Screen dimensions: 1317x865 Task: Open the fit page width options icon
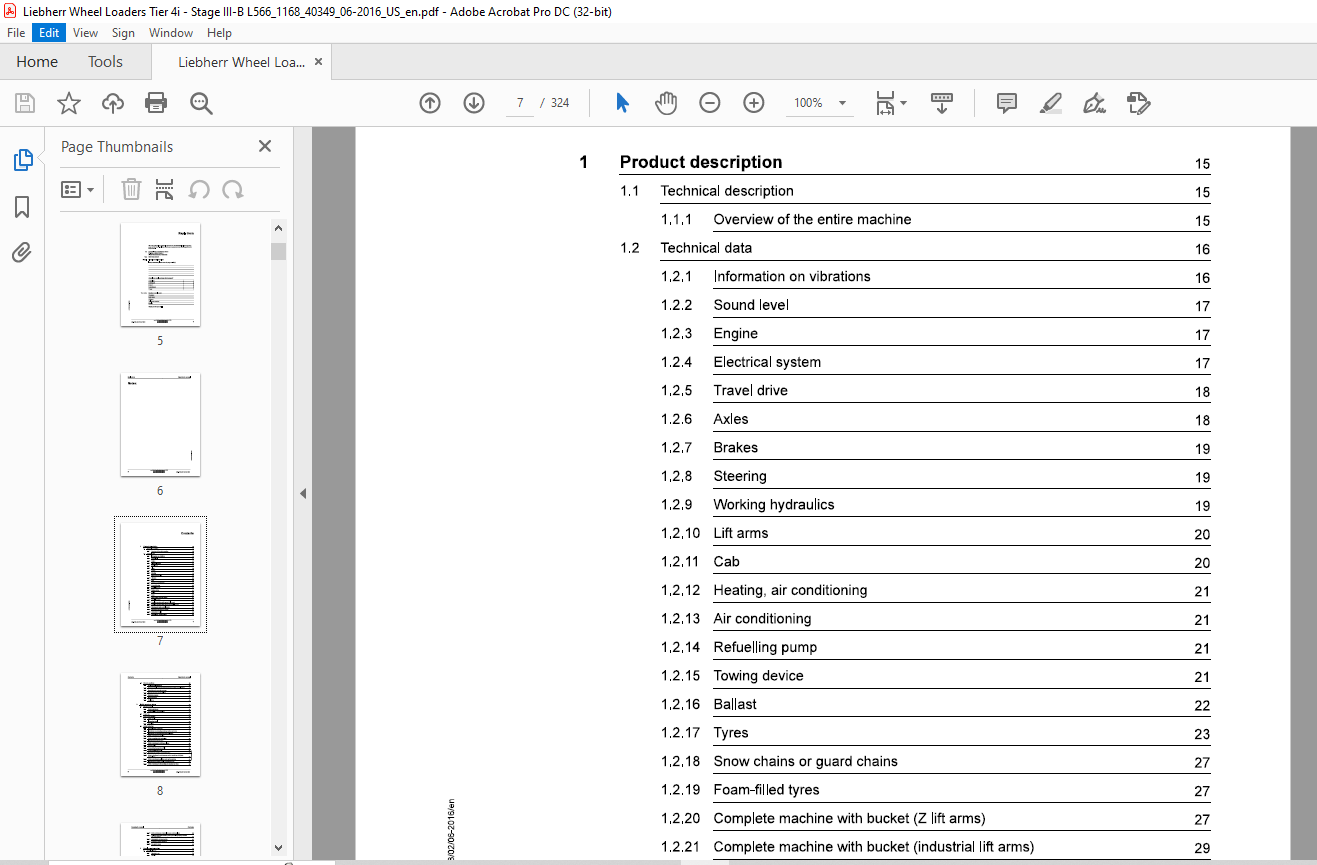(x=891, y=103)
